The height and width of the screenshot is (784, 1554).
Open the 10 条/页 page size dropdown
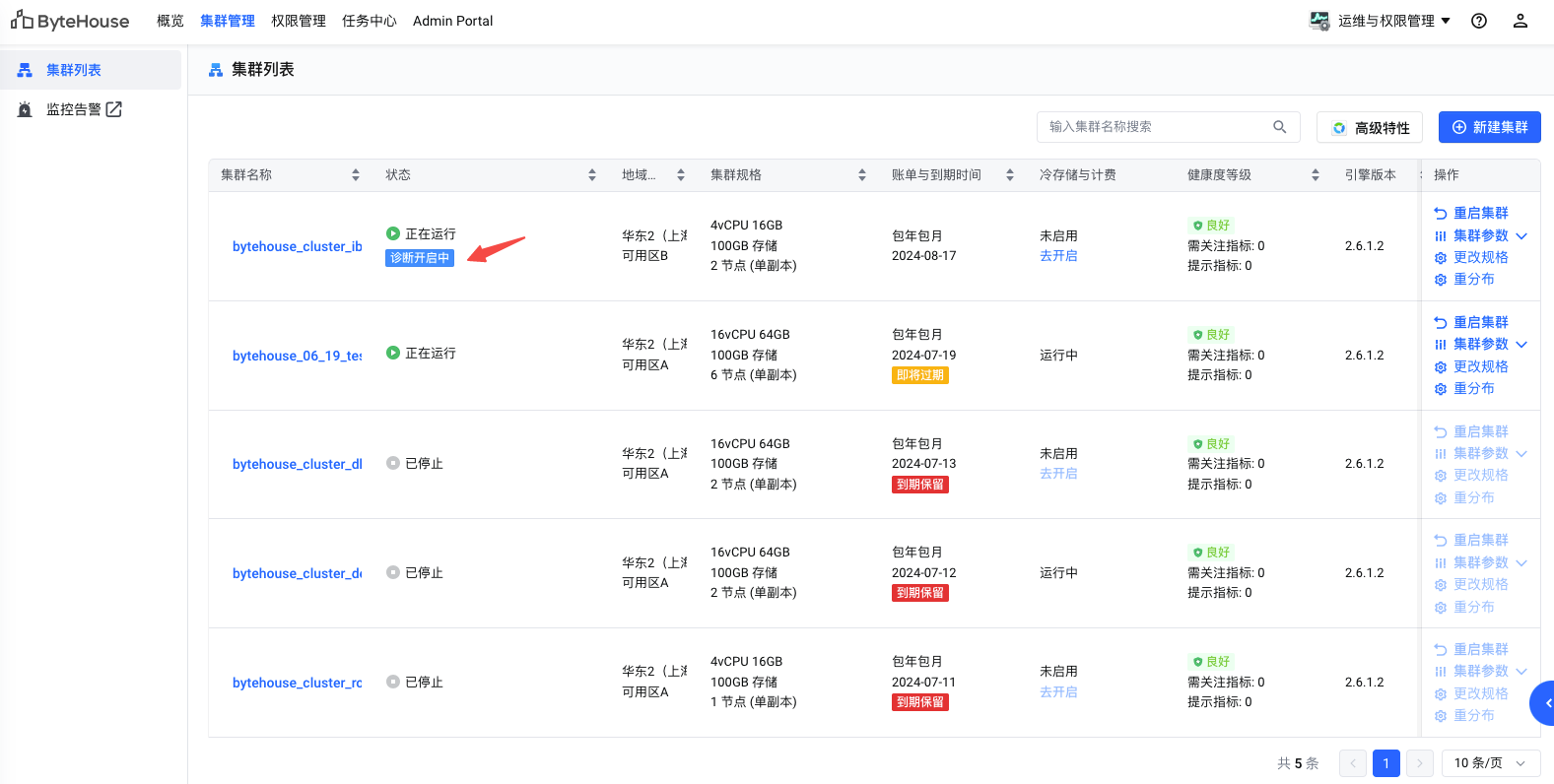pyautogui.click(x=1491, y=763)
